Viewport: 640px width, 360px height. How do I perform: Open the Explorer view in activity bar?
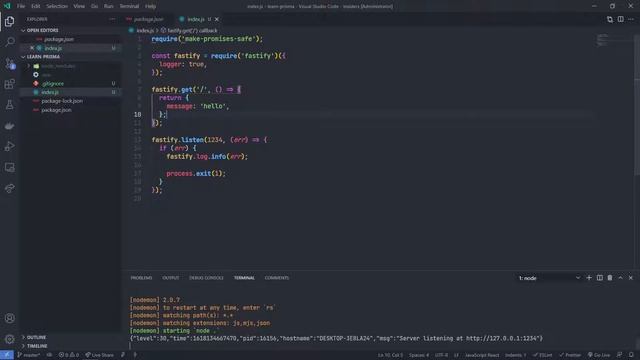tap(10, 21)
